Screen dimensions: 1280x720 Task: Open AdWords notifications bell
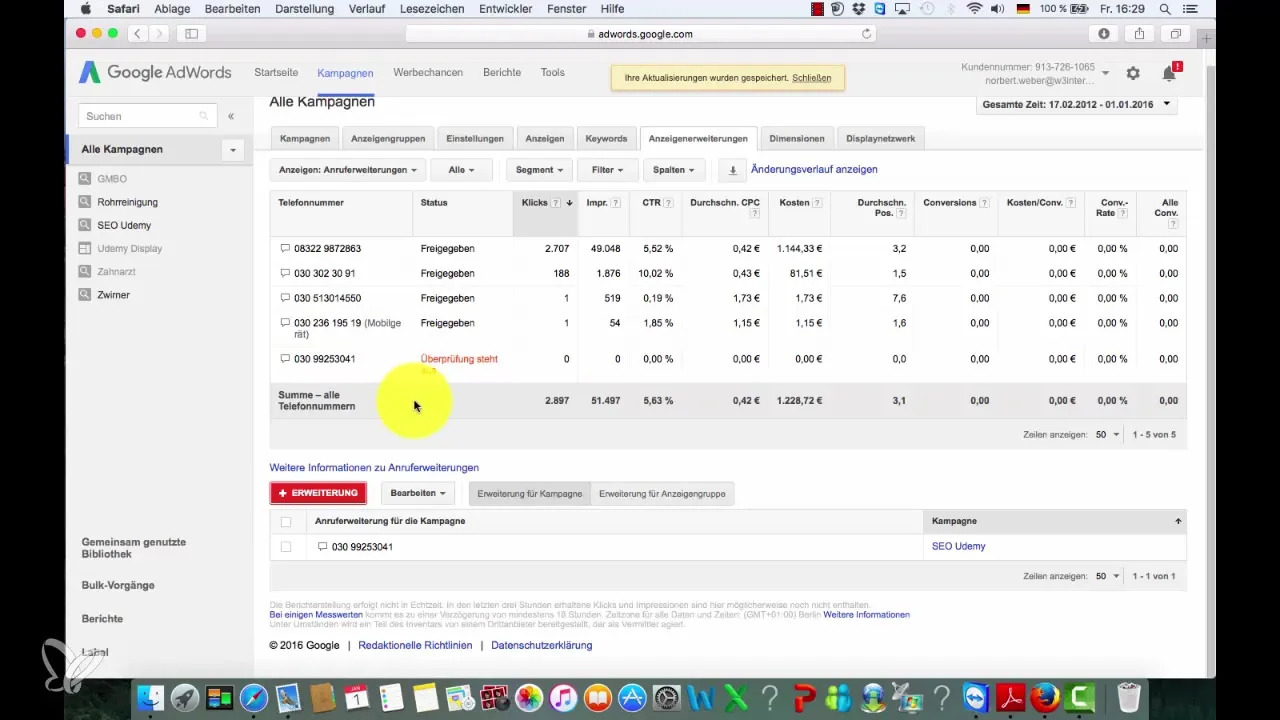1168,73
